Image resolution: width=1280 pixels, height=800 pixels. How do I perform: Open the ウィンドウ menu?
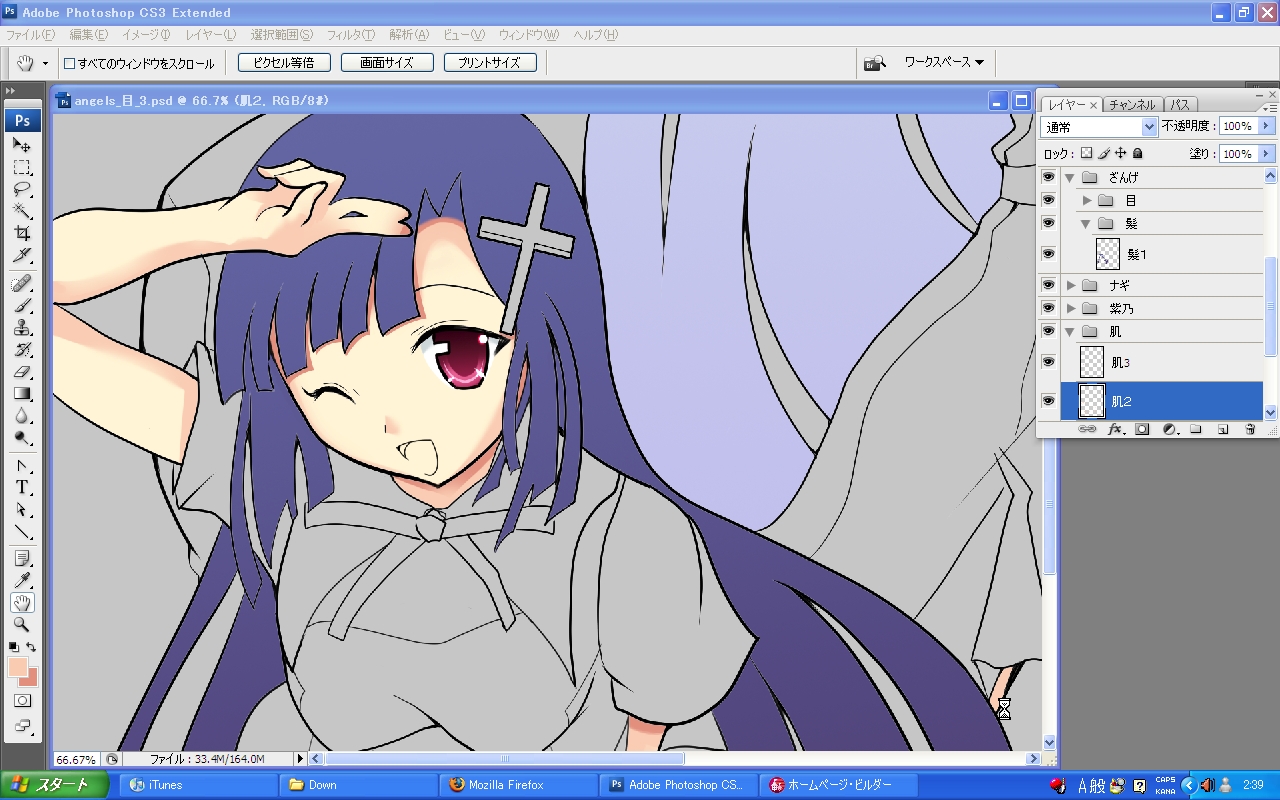[528, 35]
